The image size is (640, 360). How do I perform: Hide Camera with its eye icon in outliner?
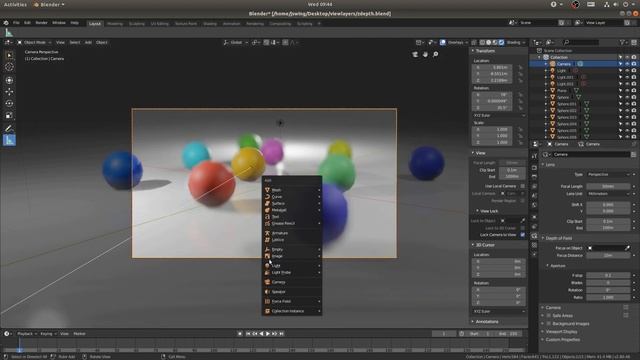coord(627,64)
